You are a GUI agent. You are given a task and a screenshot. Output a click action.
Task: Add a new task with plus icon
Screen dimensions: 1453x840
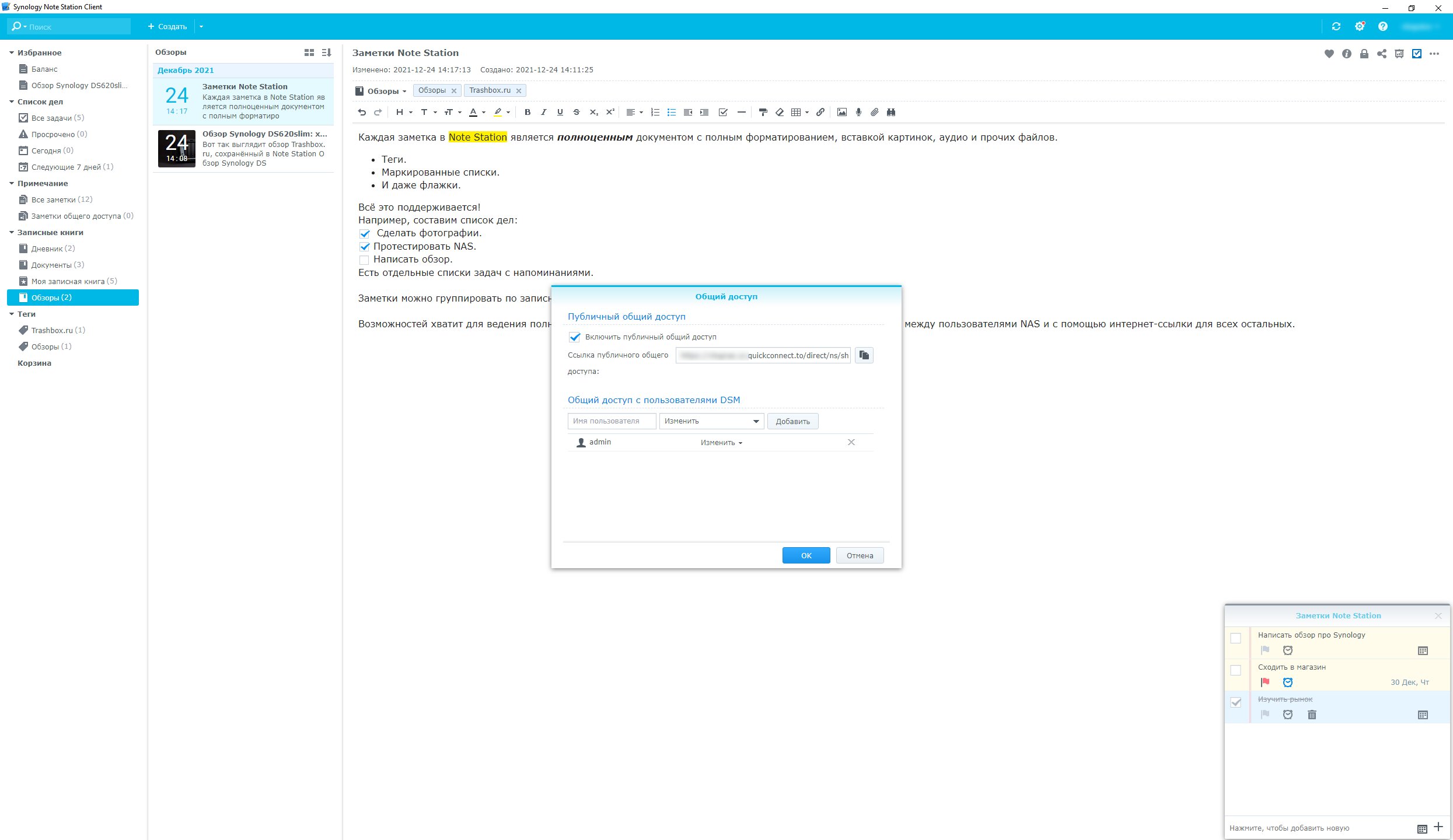tap(1438, 827)
